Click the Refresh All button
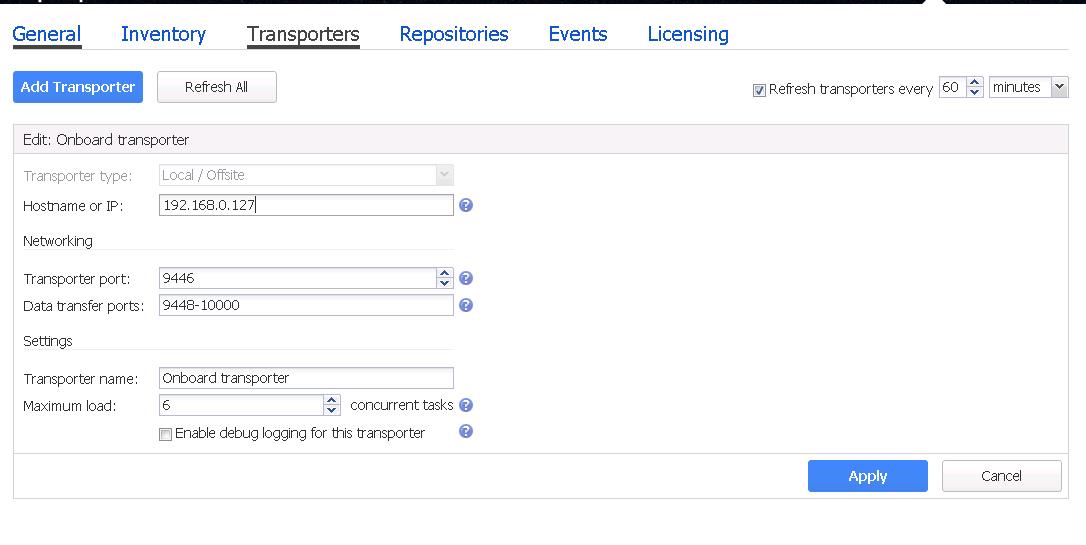This screenshot has height=545, width=1086. point(217,87)
